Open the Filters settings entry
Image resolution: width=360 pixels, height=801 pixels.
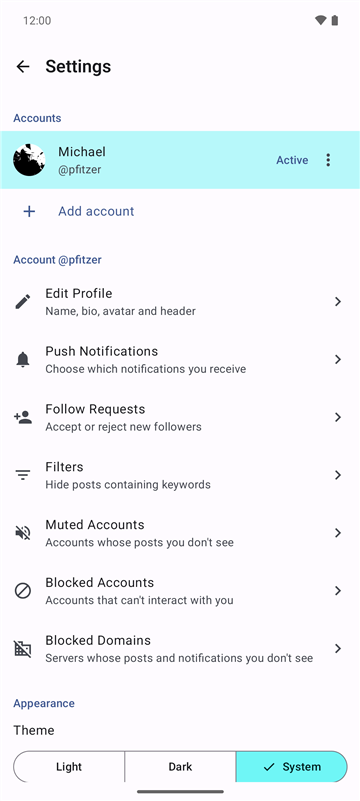click(x=180, y=475)
